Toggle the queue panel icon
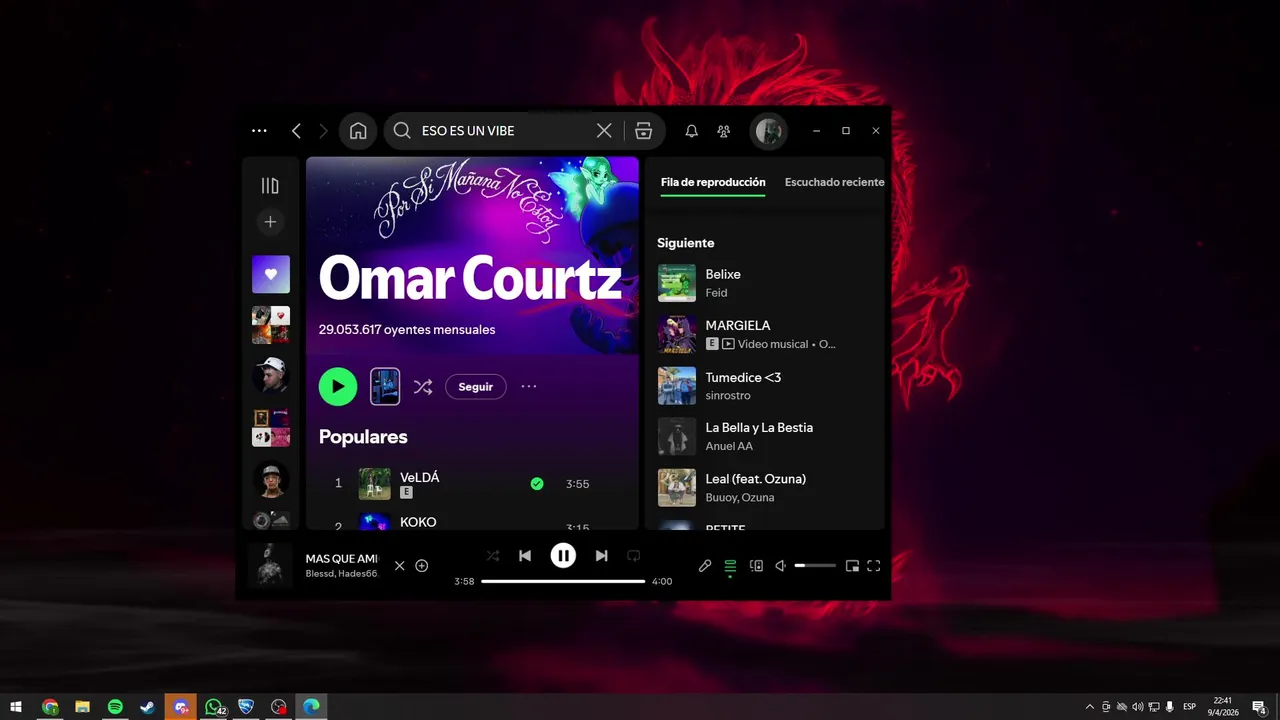 [x=730, y=566]
